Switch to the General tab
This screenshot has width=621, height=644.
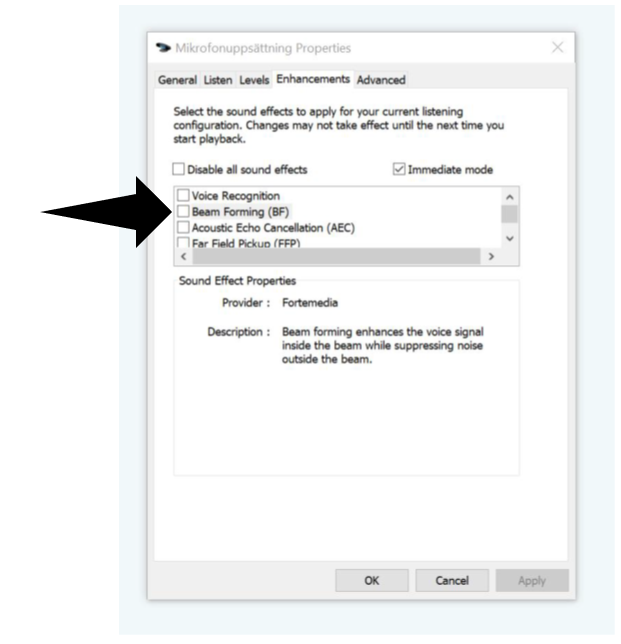pyautogui.click(x=177, y=80)
